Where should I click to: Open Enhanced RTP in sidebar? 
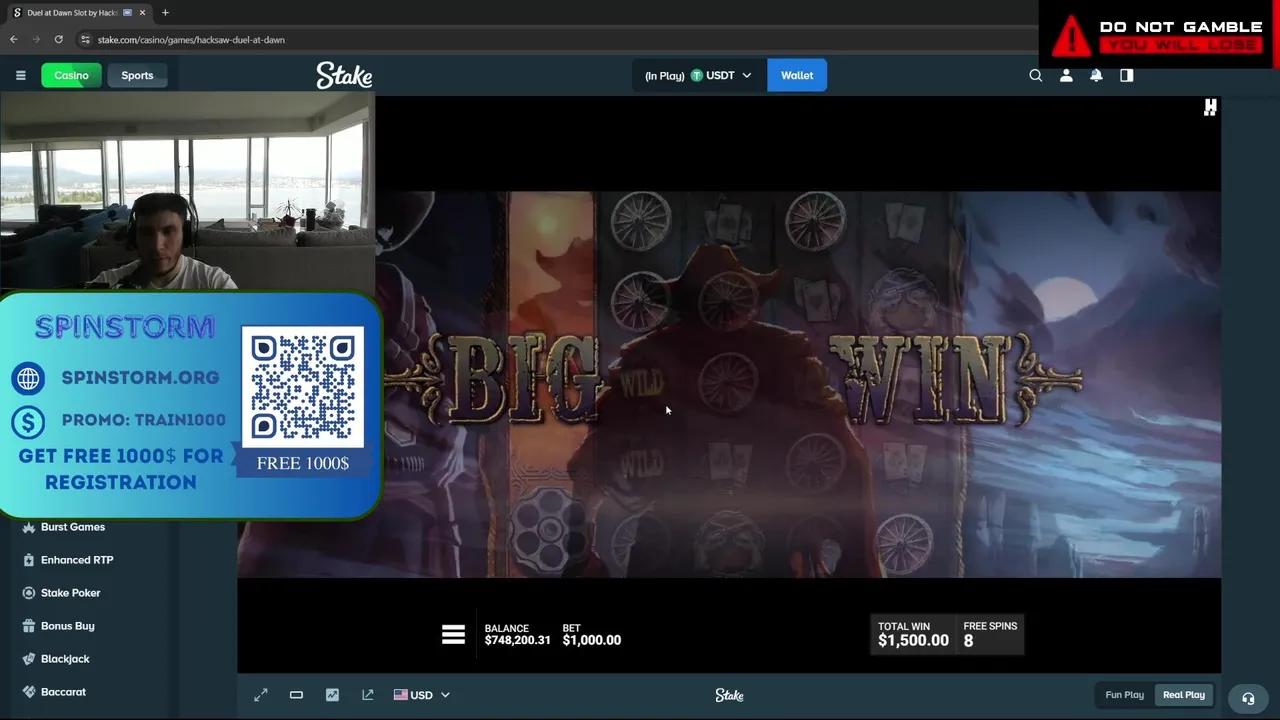[x=77, y=560]
